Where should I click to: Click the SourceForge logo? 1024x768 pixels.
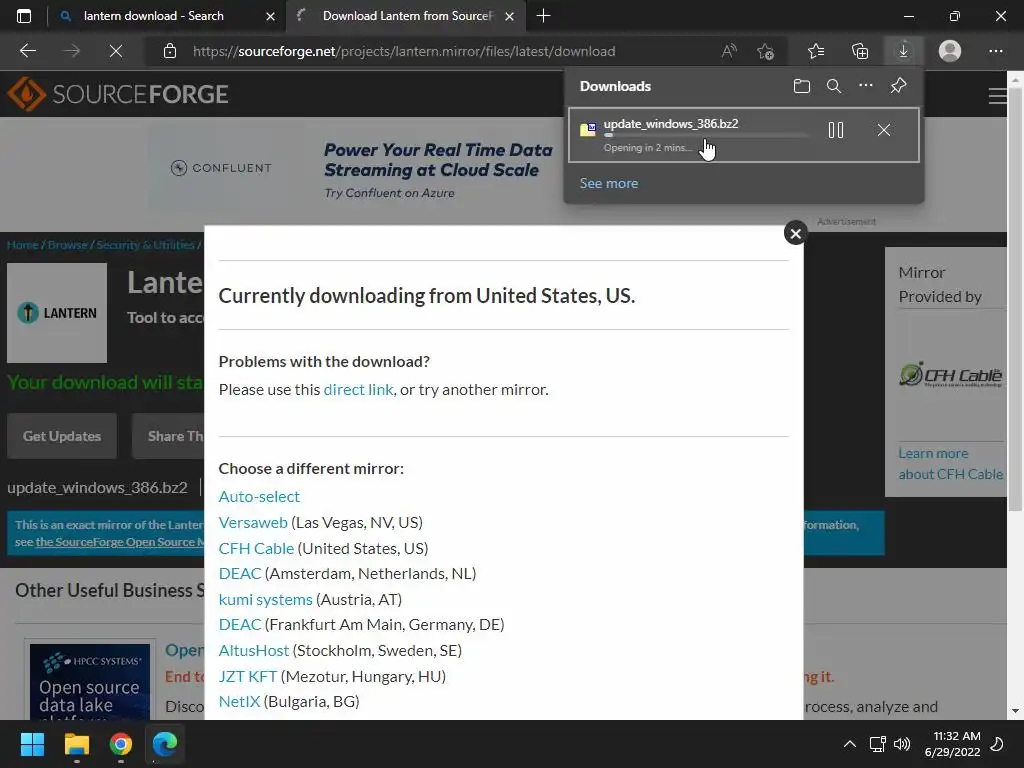click(118, 94)
